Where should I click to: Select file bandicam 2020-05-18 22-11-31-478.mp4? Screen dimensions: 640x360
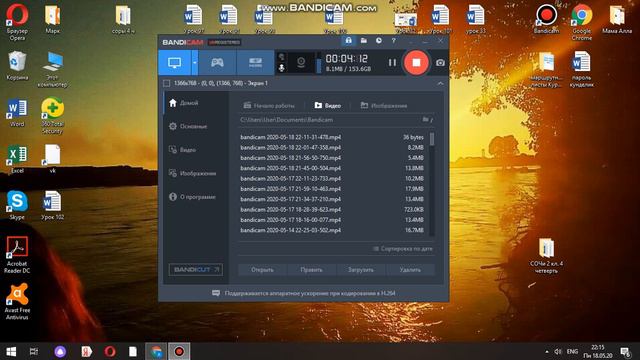(x=332, y=137)
